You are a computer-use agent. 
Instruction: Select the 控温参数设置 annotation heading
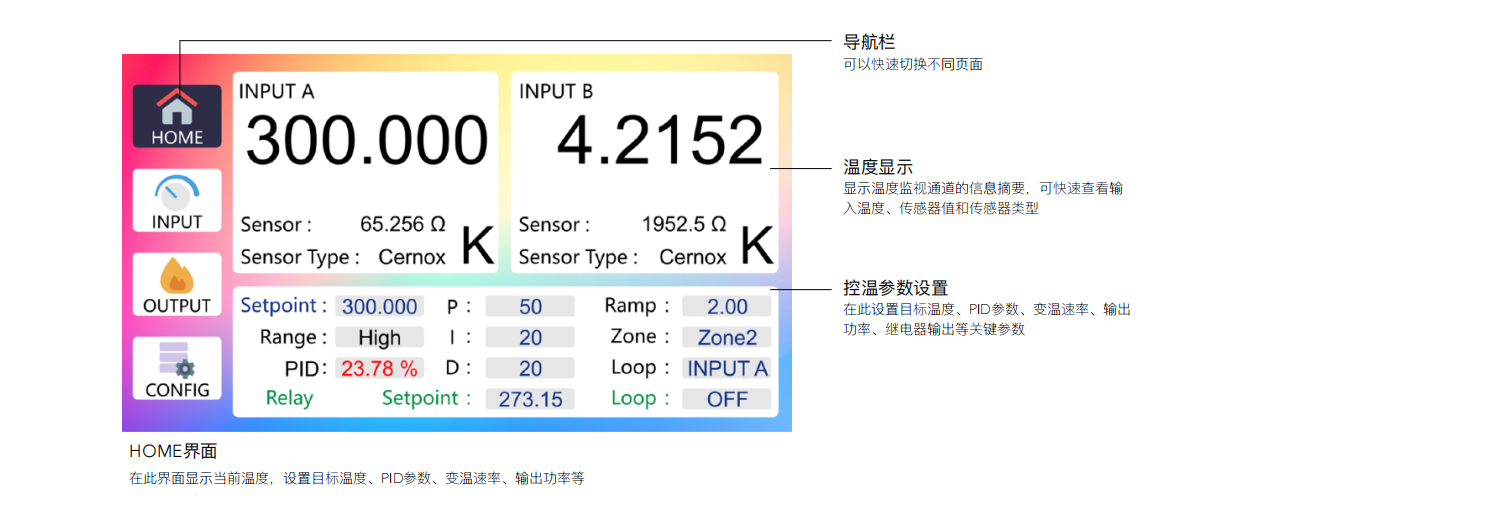(896, 289)
